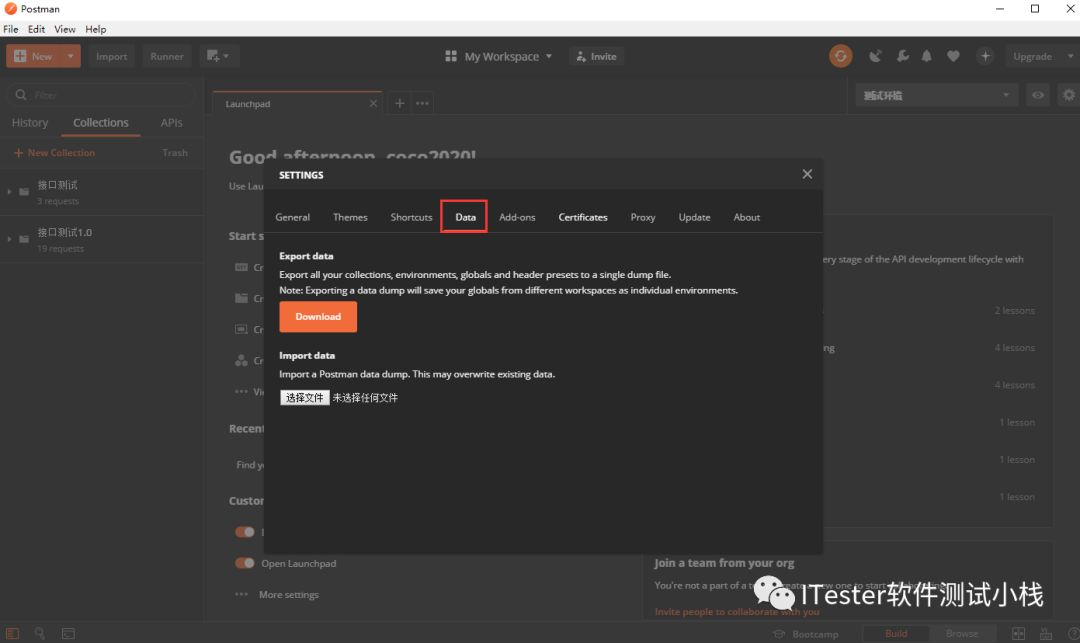Add a new request tab with plus

(x=399, y=103)
